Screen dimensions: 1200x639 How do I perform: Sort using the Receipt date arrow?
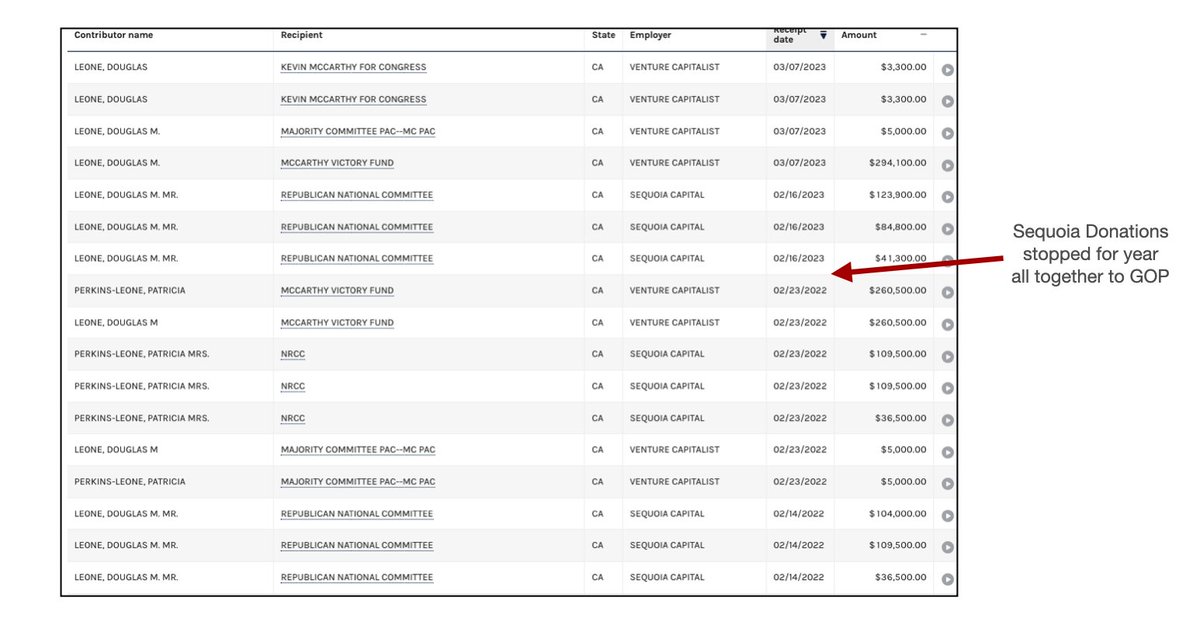[x=823, y=35]
